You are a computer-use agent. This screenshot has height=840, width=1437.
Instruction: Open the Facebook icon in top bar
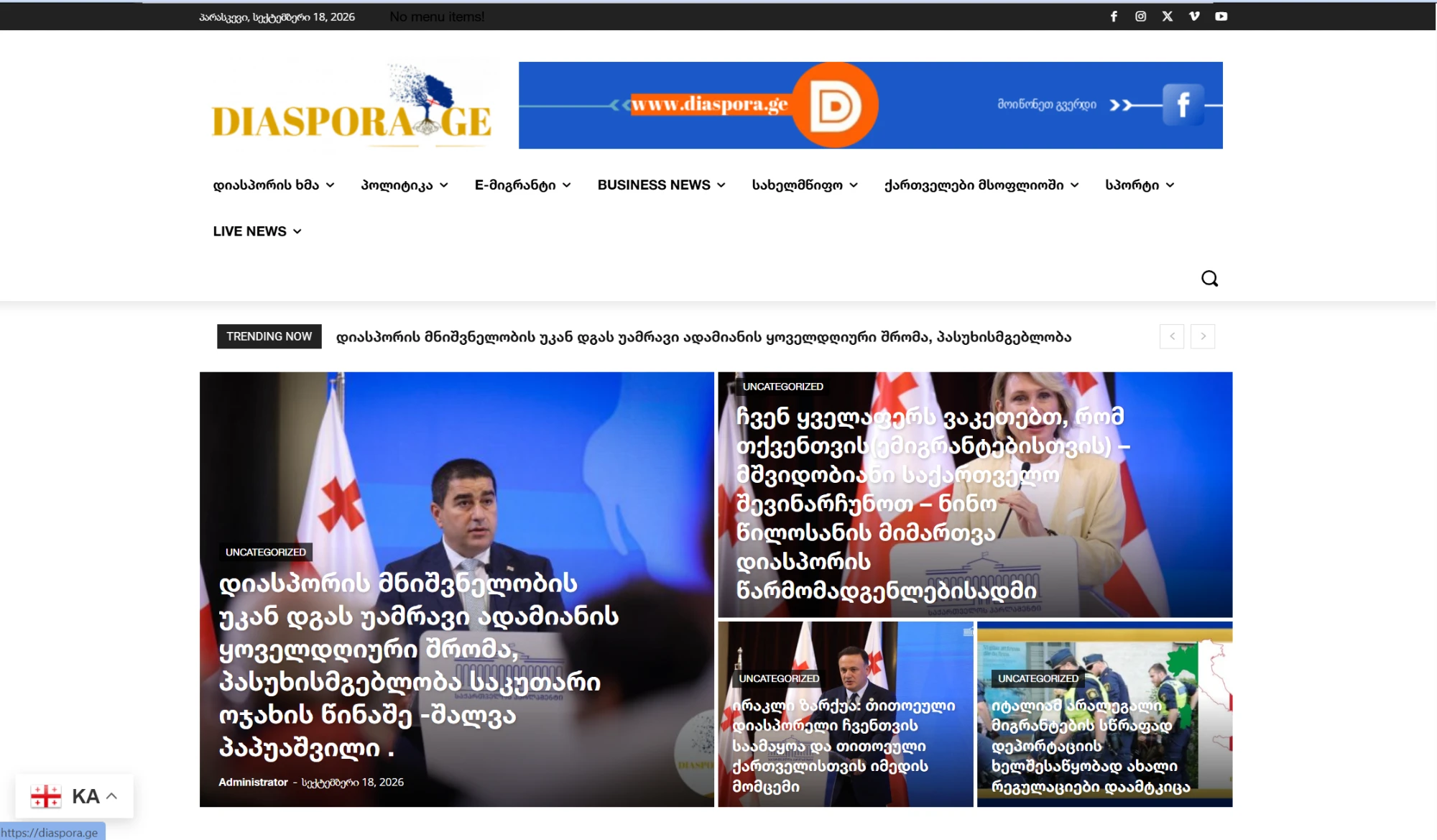click(1114, 17)
